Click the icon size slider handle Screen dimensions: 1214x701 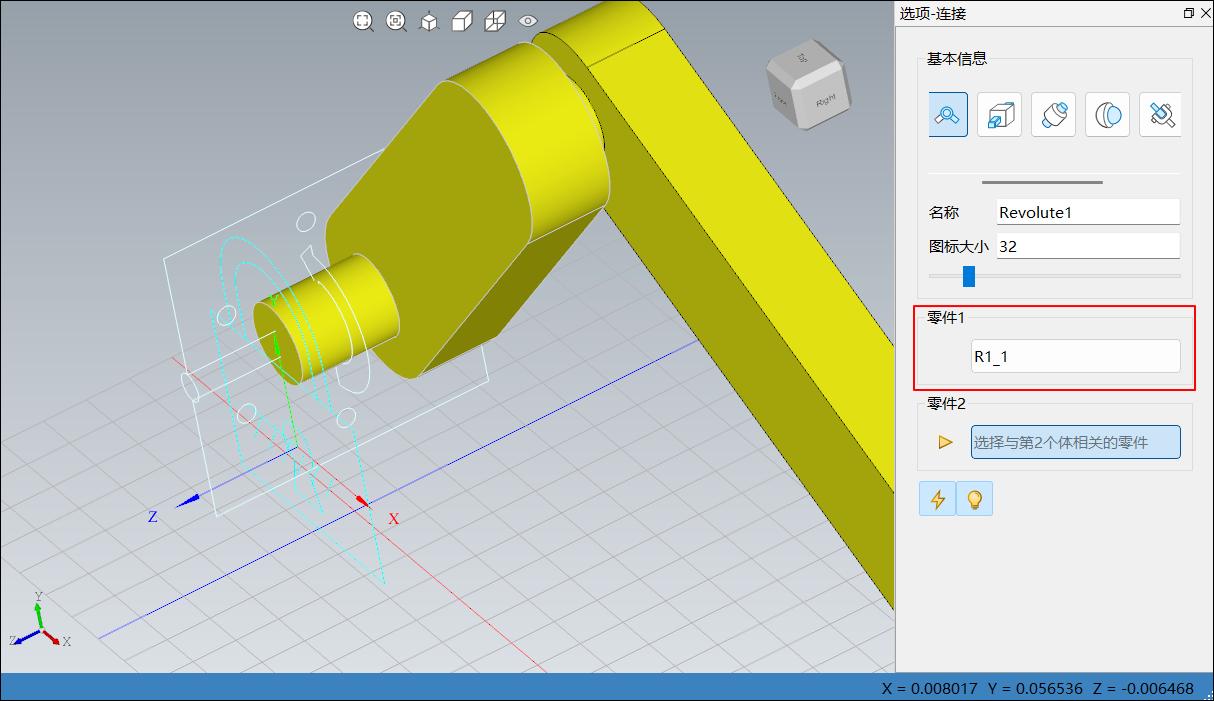(968, 276)
